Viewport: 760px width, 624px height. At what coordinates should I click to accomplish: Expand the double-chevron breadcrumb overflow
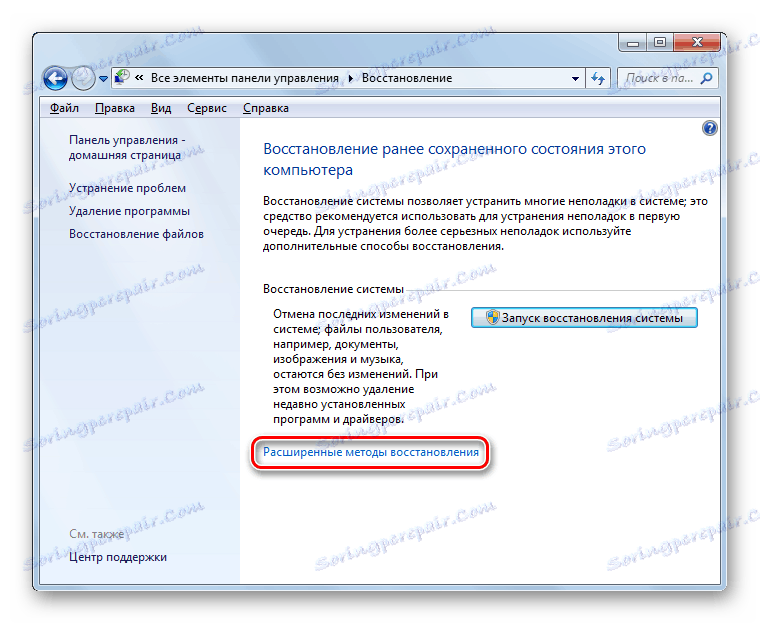(139, 78)
